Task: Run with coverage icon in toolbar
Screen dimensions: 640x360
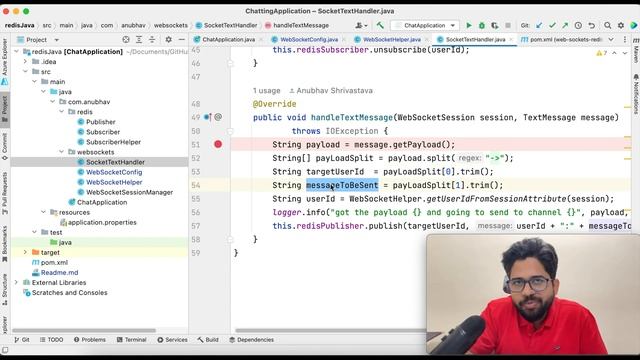Action: point(495,25)
